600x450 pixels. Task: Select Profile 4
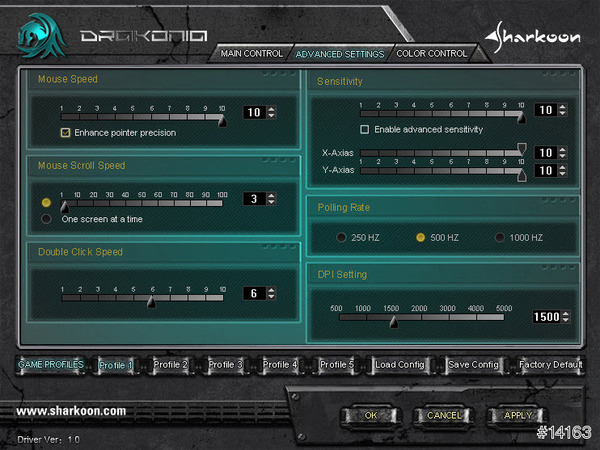280,365
